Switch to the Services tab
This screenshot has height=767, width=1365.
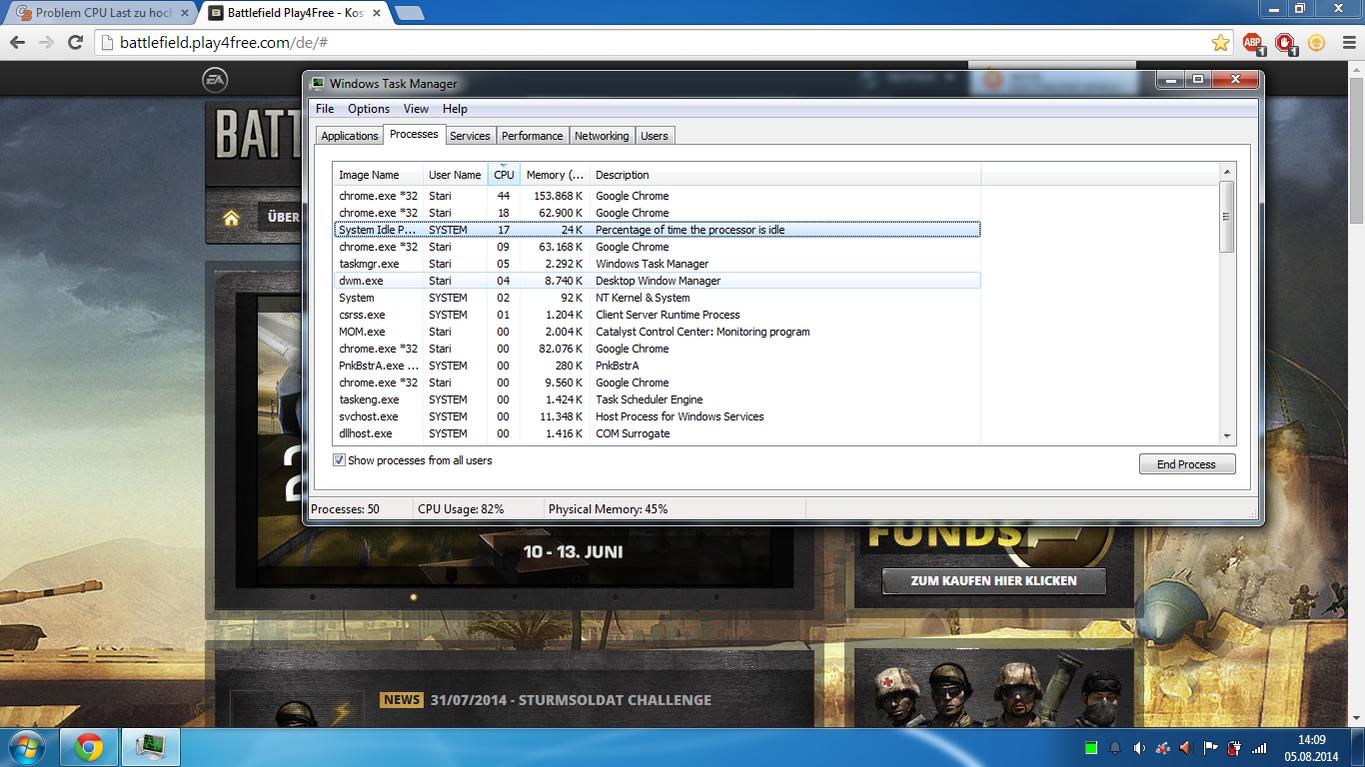(470, 136)
